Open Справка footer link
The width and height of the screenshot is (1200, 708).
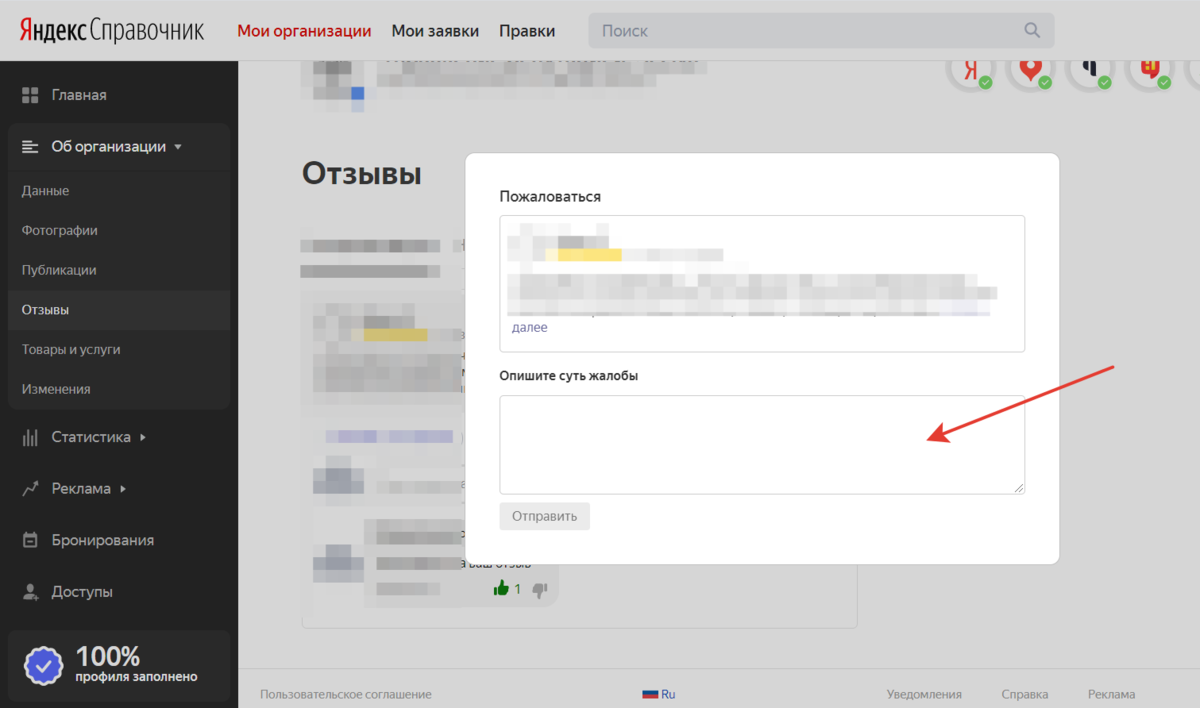(1025, 694)
